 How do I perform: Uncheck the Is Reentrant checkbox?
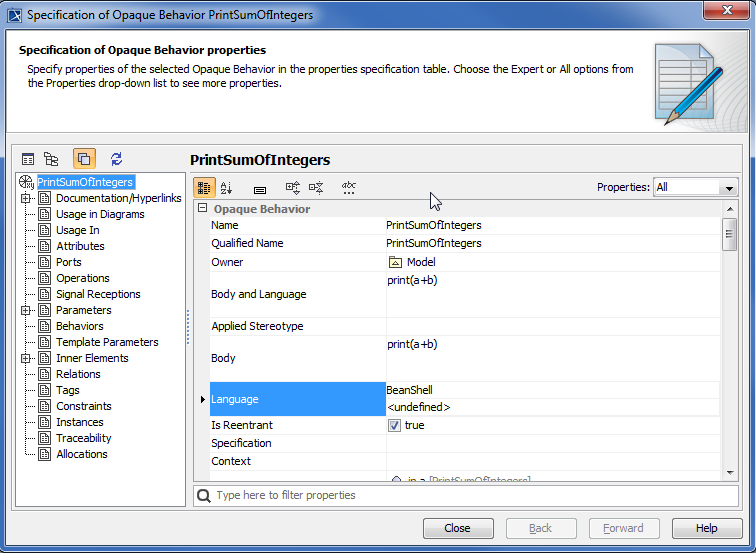(x=395, y=425)
